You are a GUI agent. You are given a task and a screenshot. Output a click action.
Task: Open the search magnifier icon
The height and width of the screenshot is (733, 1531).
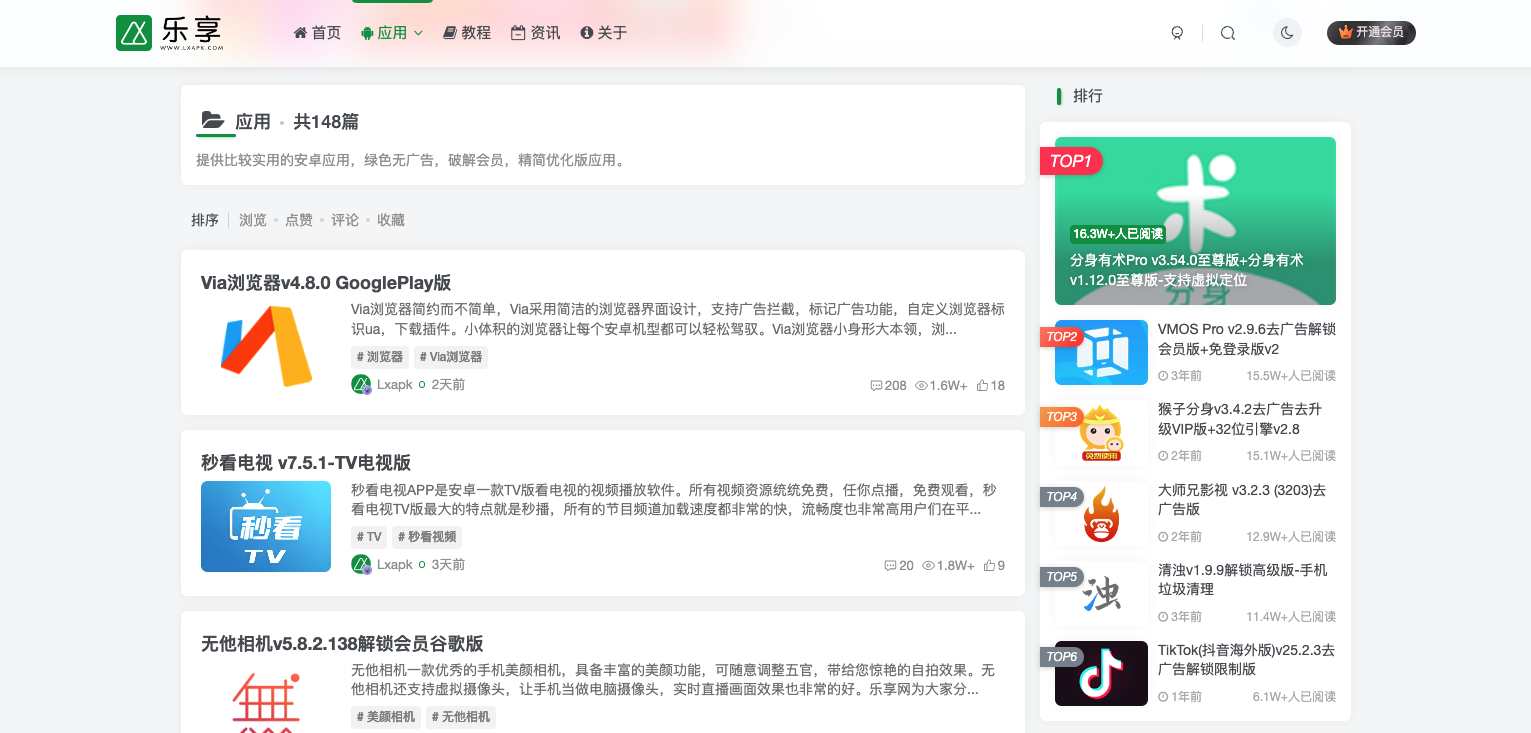(1228, 33)
